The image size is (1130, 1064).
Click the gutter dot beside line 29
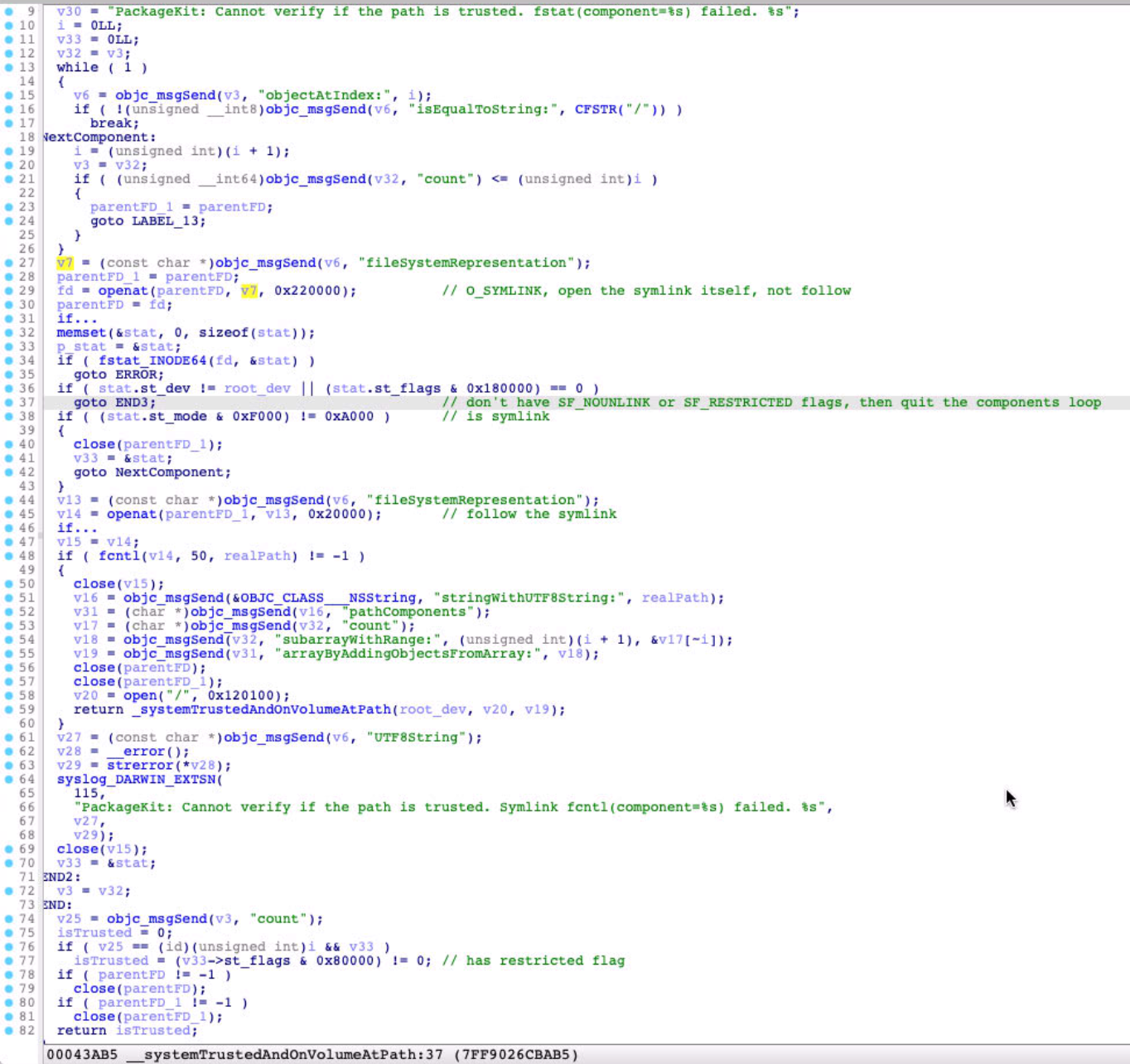coord(9,291)
